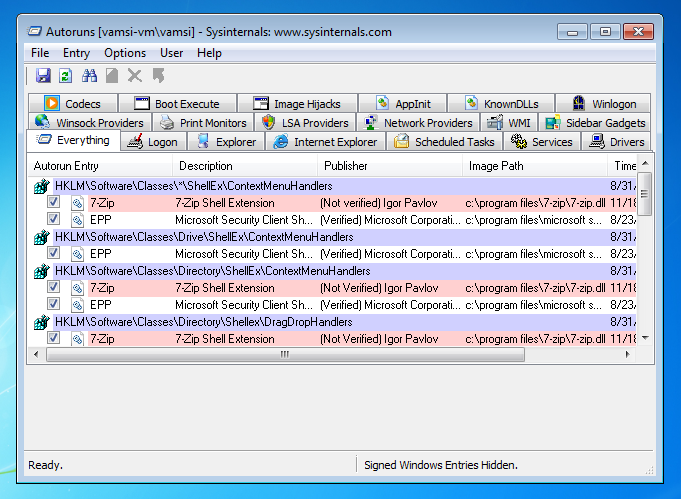Image resolution: width=681 pixels, height=499 pixels.
Task: Uncheck 7-Zip under Directory\Shellex\DragDropHandlers
Action: coord(53,337)
